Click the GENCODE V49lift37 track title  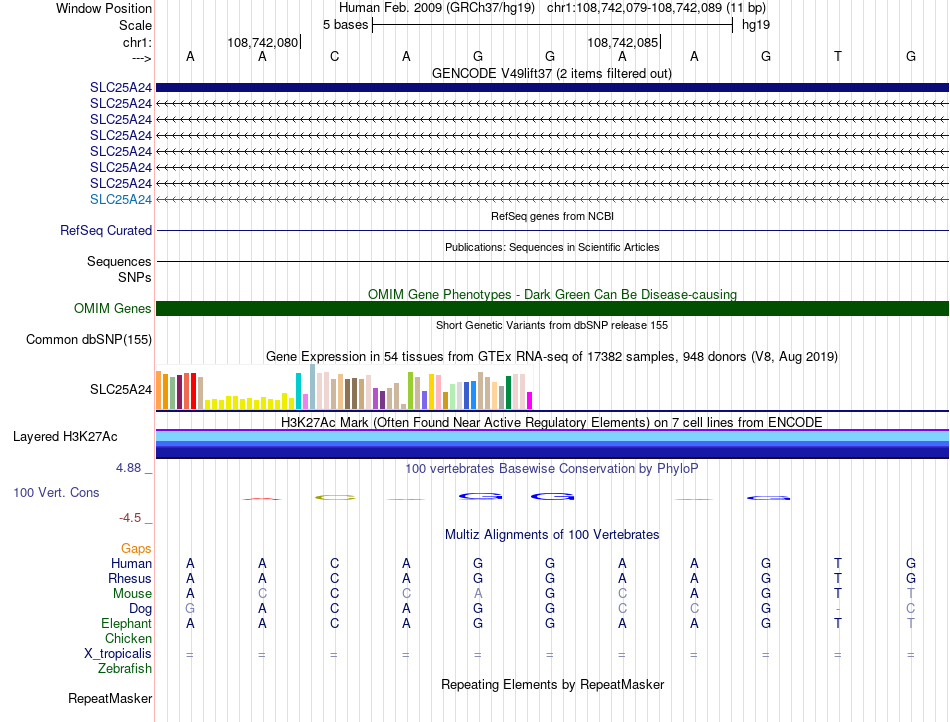pos(551,74)
